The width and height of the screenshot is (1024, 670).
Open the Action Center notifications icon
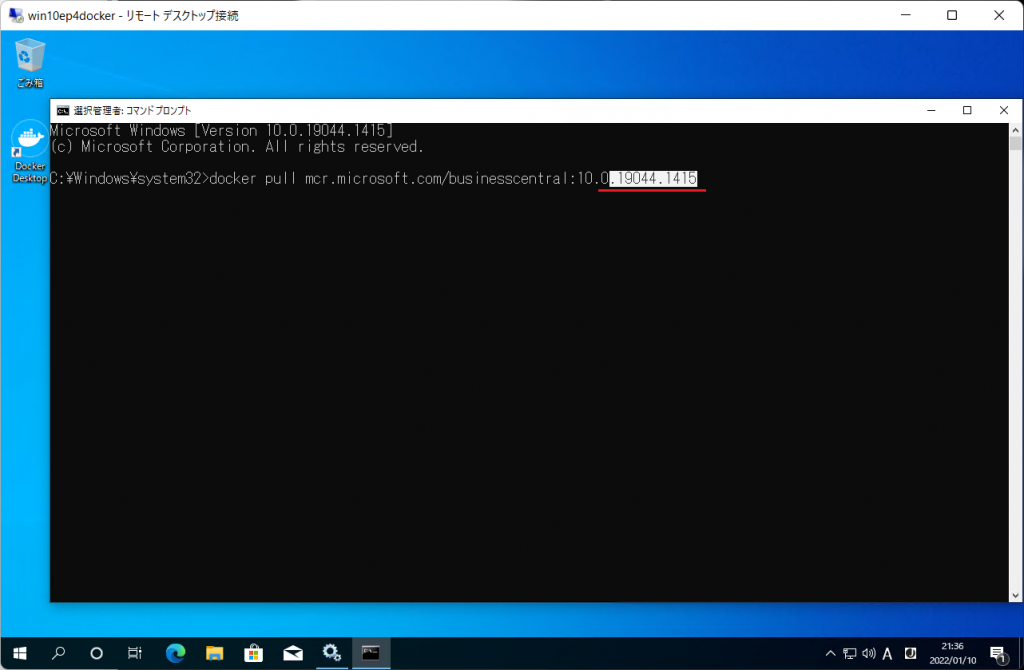click(x=998, y=654)
